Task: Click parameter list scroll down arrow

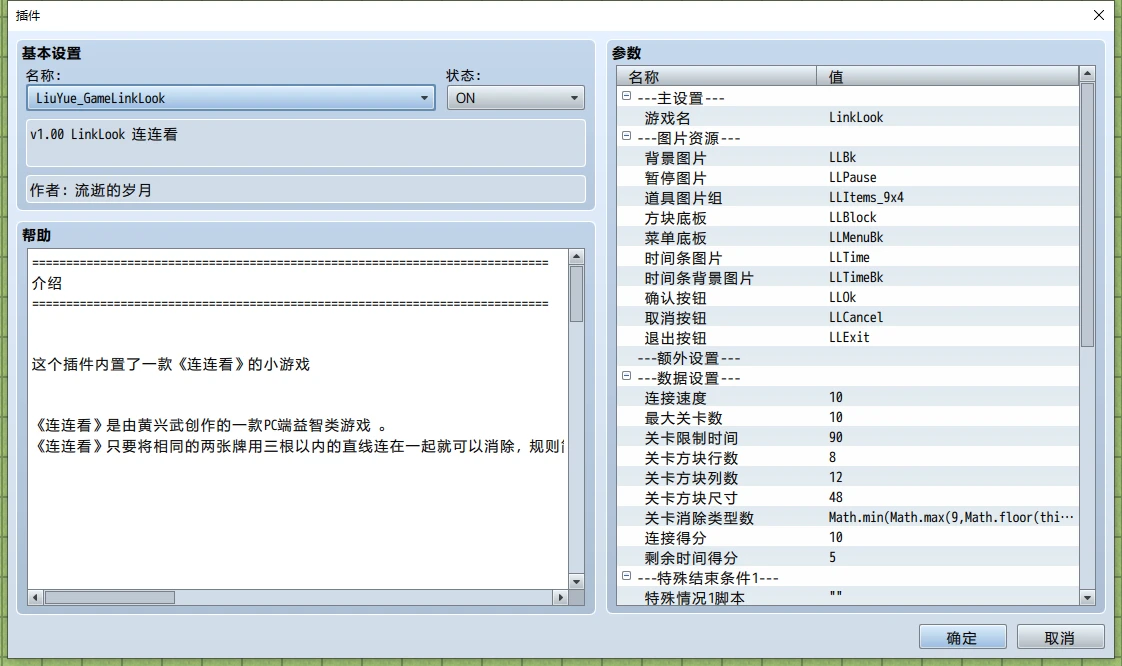Action: coord(1088,598)
